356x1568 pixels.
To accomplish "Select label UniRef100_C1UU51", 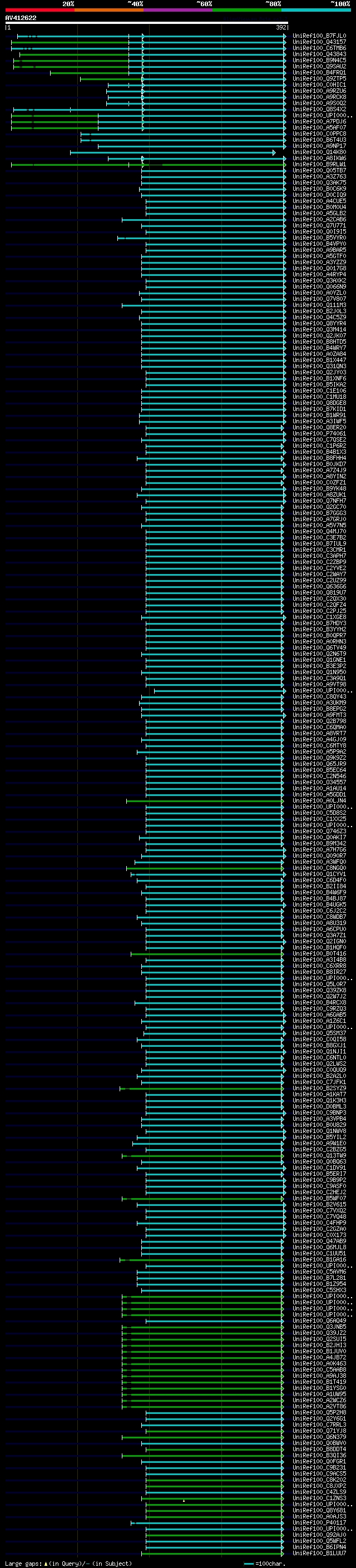I will click(319, 1254).
